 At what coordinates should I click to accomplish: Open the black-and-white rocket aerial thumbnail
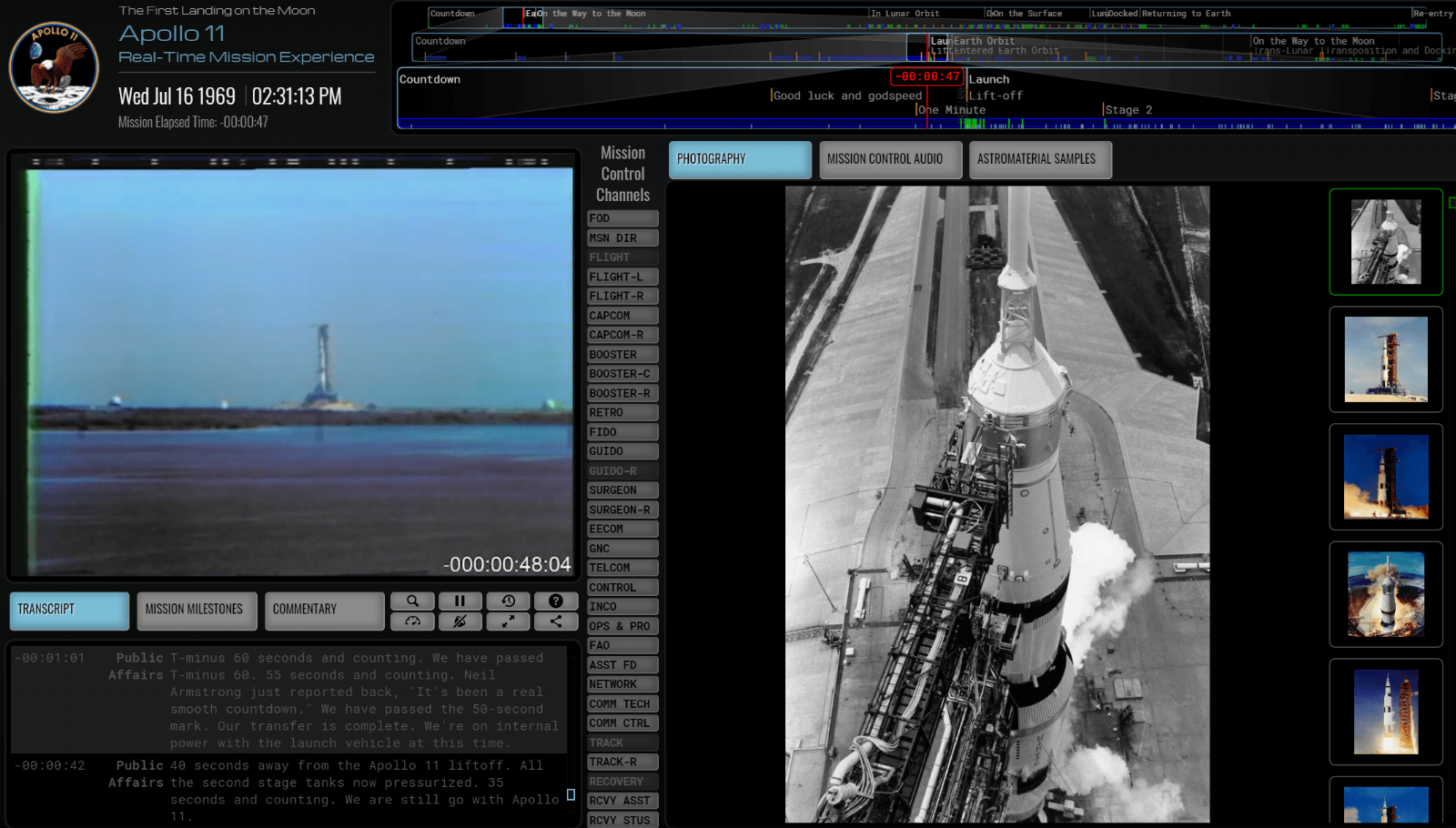1386,242
